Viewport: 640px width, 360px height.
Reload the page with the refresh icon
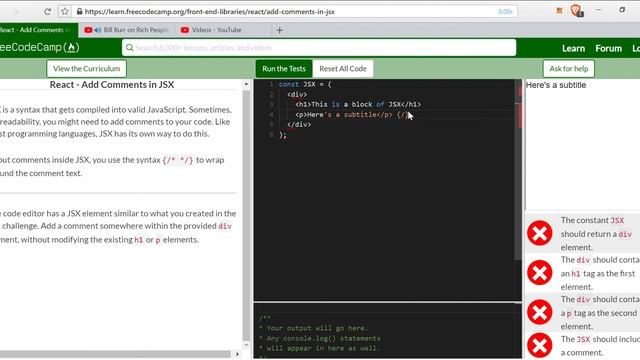(x=47, y=12)
